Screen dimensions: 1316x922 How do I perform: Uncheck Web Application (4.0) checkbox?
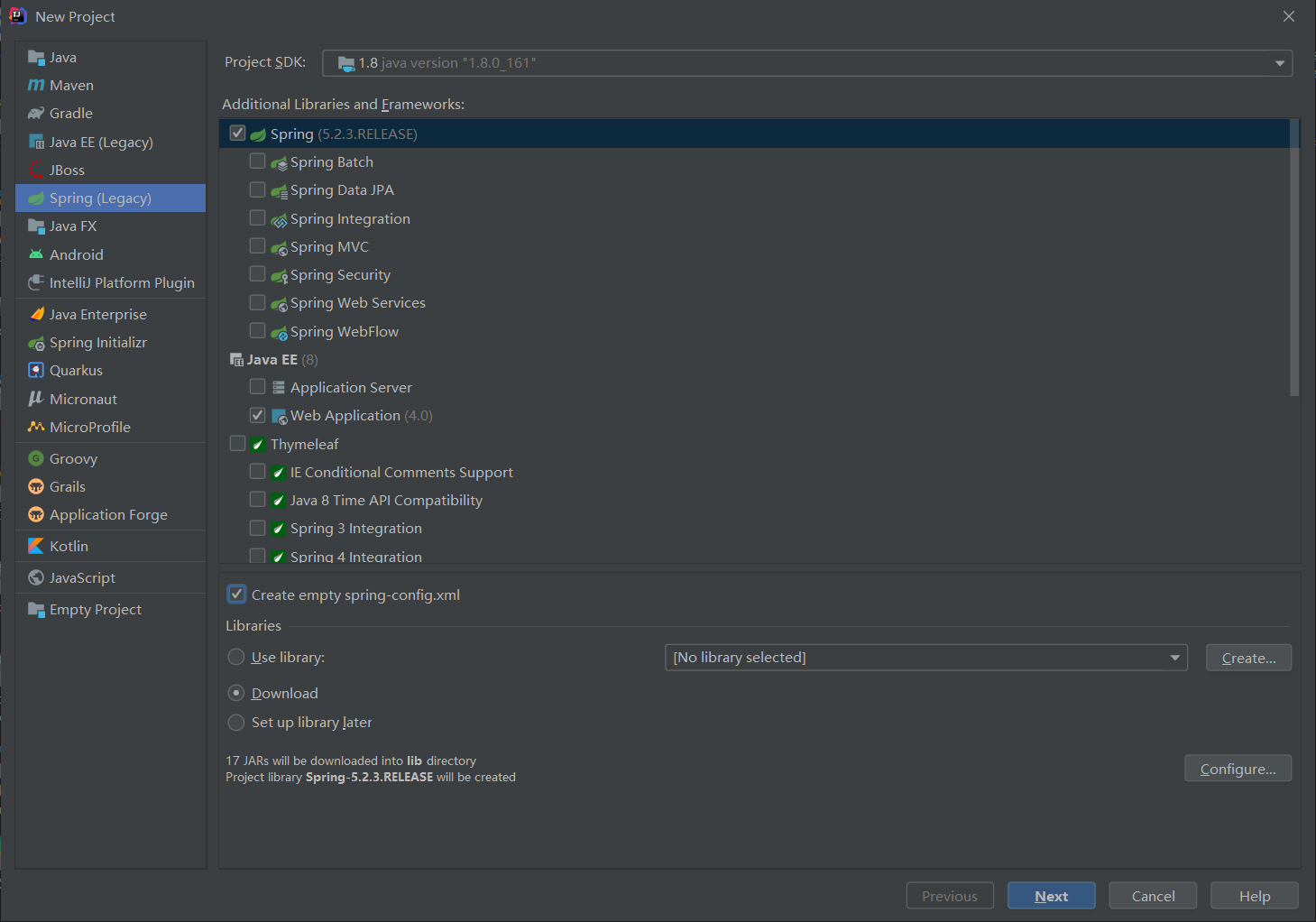[258, 415]
